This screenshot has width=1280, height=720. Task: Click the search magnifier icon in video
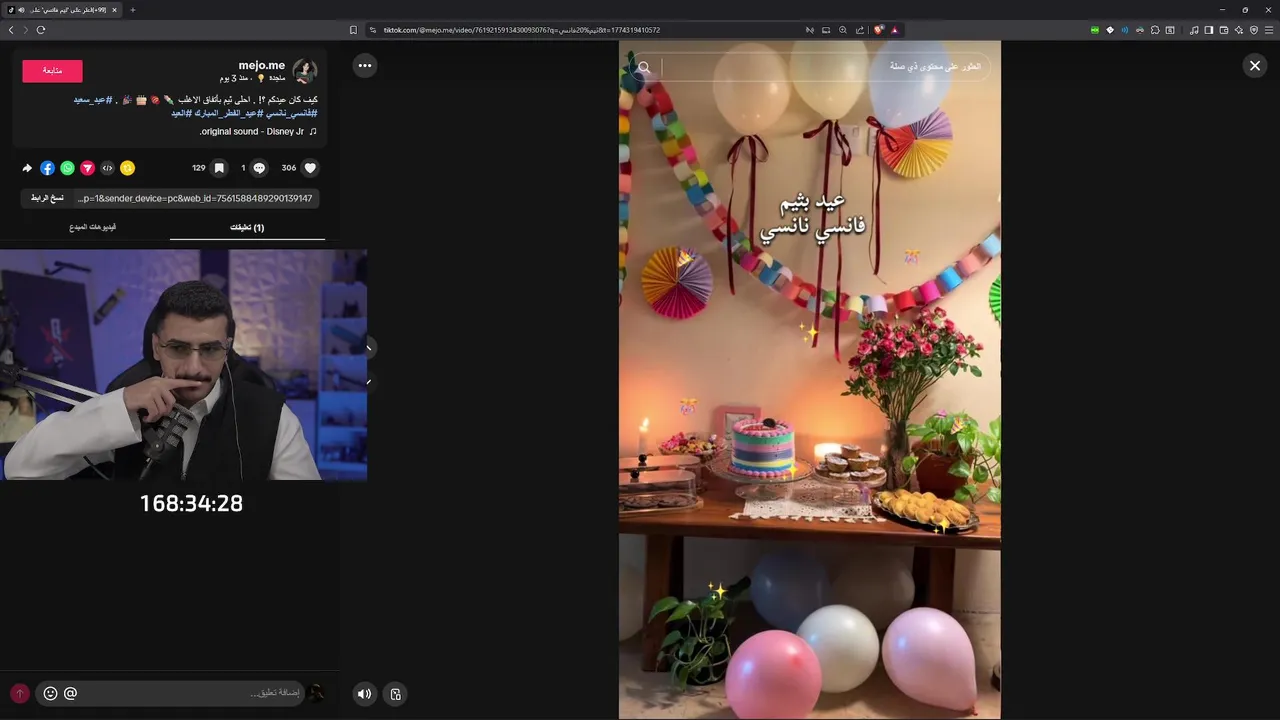pos(644,67)
